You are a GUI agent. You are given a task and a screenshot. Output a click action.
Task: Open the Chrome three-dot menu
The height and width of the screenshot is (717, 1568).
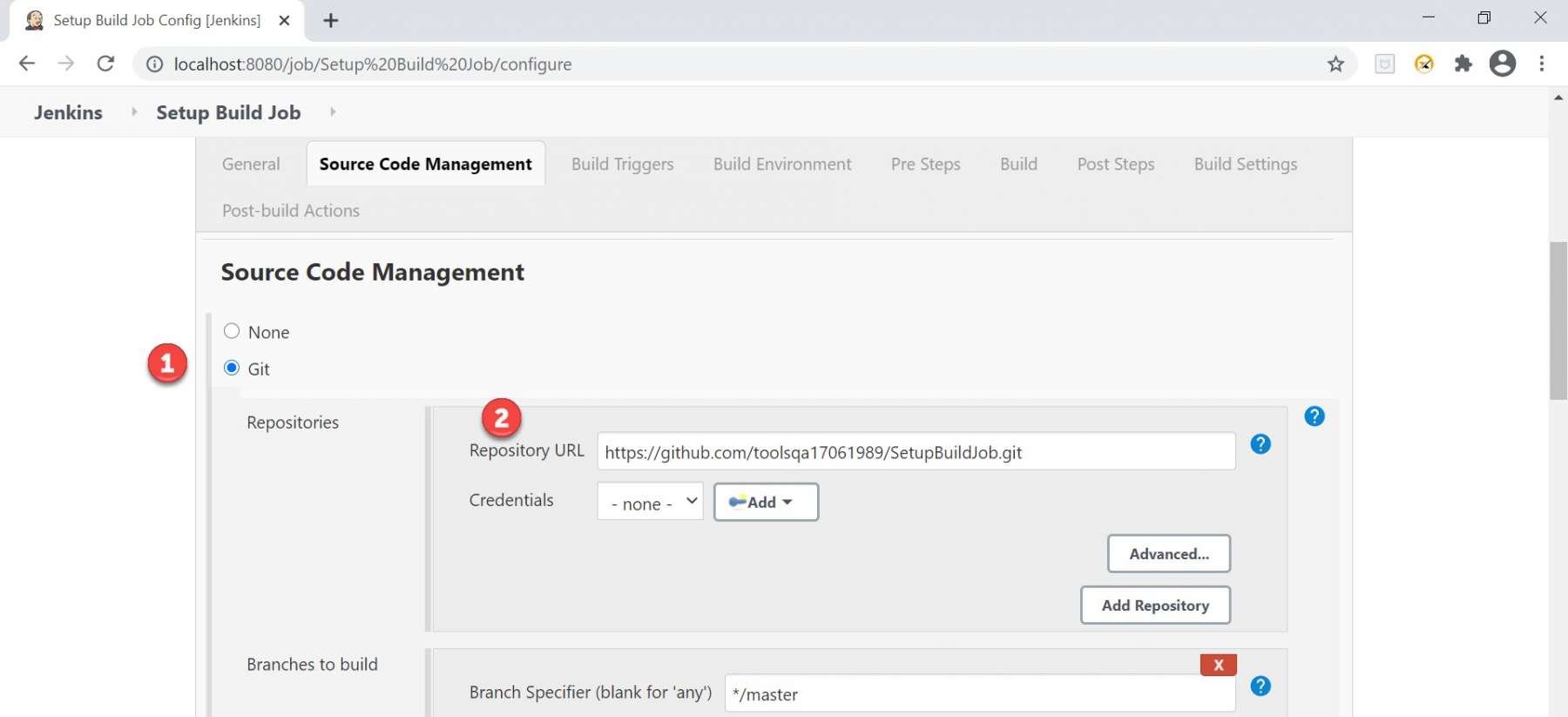click(x=1542, y=64)
